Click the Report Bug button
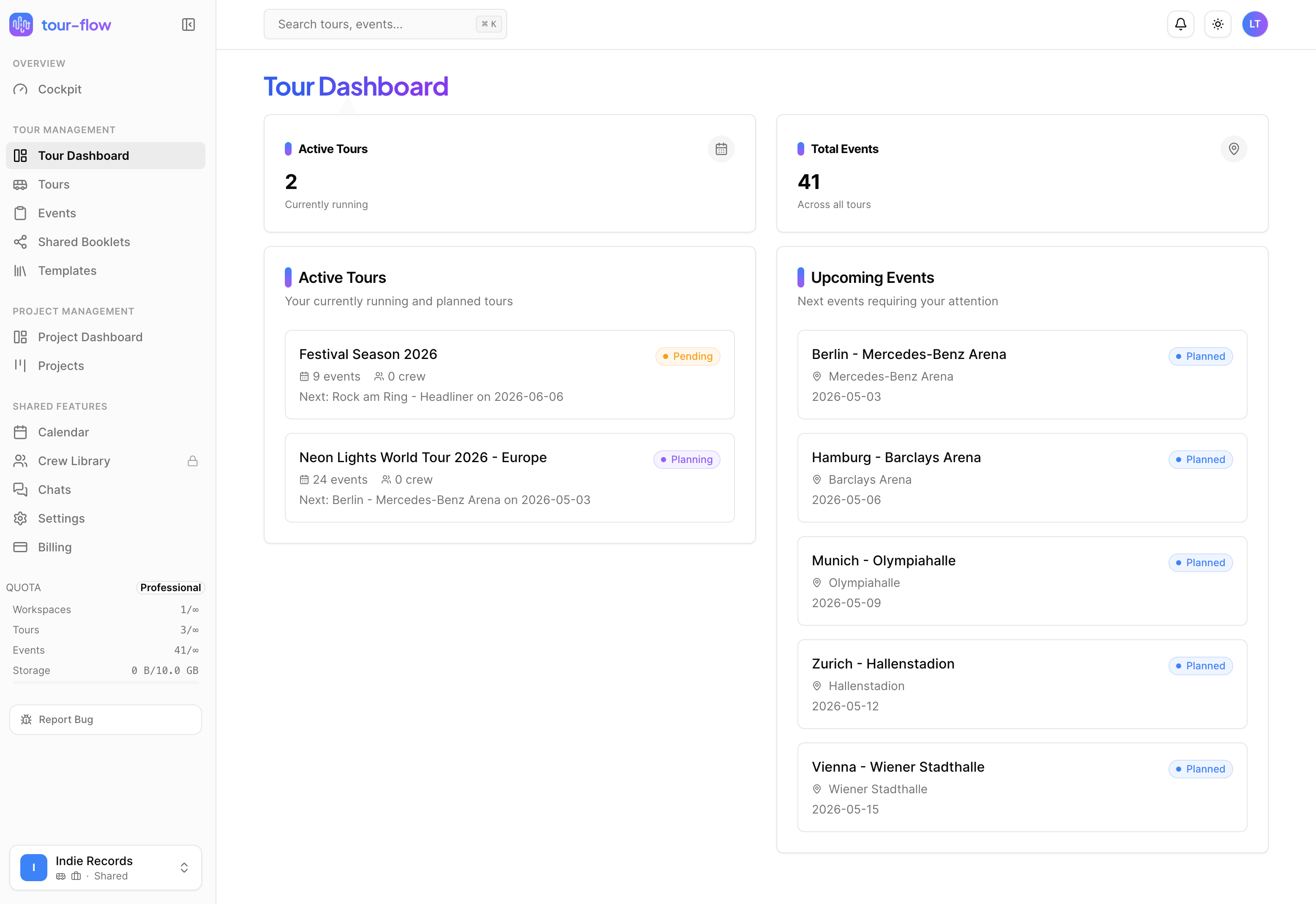The height and width of the screenshot is (904, 1316). click(105, 719)
